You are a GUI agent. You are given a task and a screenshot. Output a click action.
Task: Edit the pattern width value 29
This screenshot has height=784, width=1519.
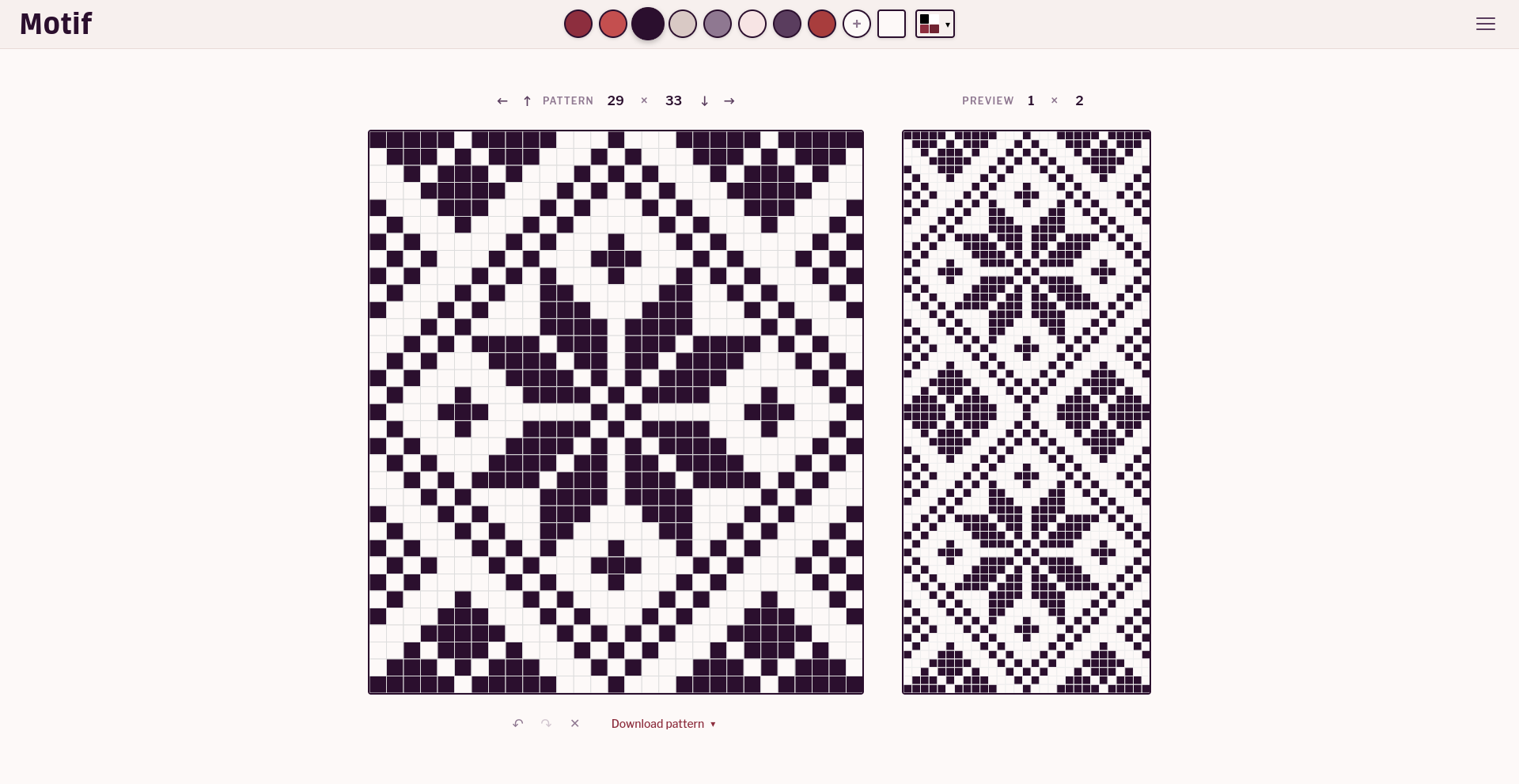tap(616, 101)
